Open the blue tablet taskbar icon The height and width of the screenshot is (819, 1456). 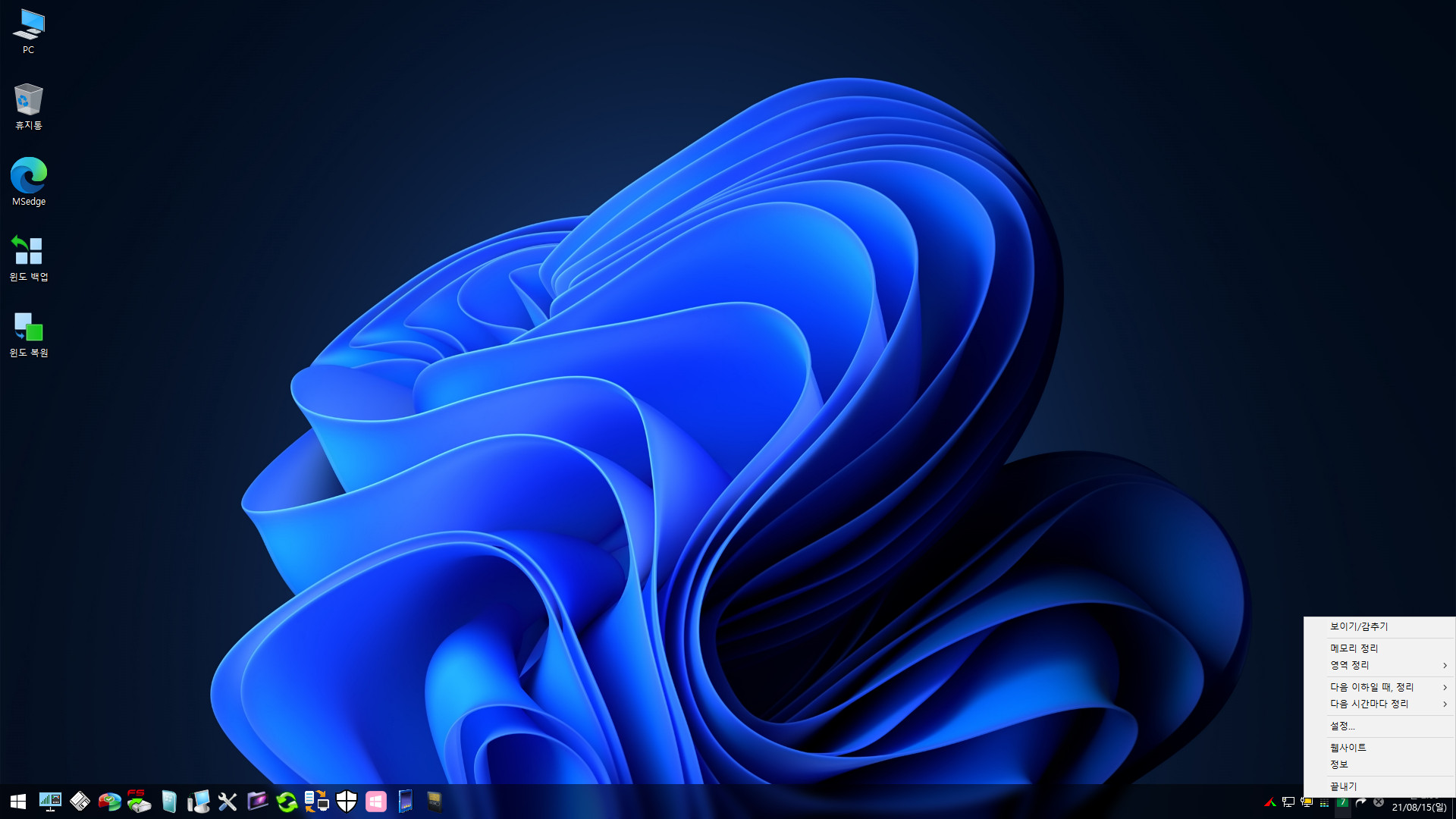click(406, 802)
